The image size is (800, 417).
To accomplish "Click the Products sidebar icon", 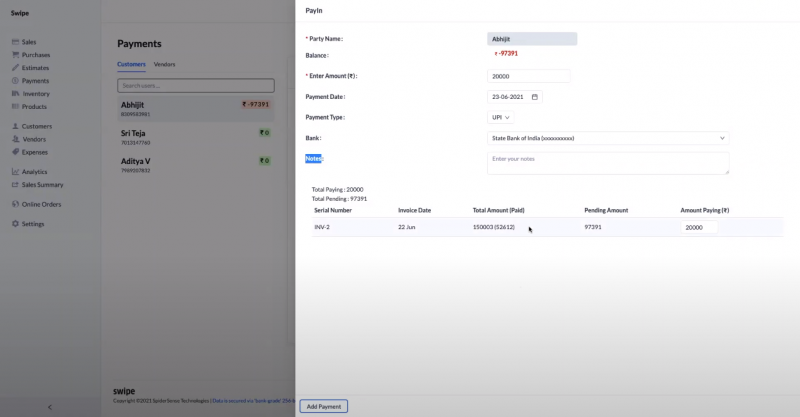I will click(15, 106).
